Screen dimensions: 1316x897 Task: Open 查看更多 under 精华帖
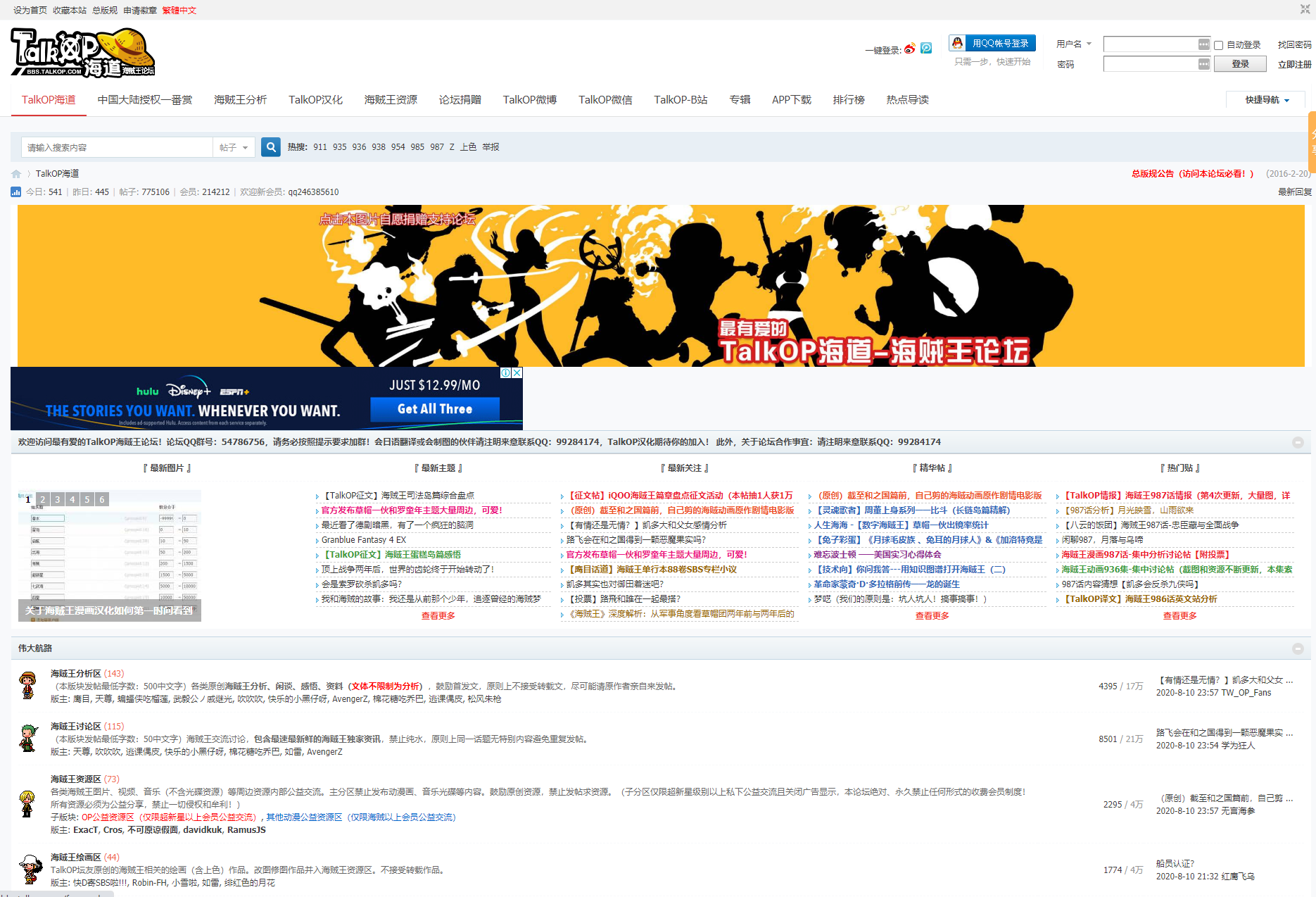(932, 616)
